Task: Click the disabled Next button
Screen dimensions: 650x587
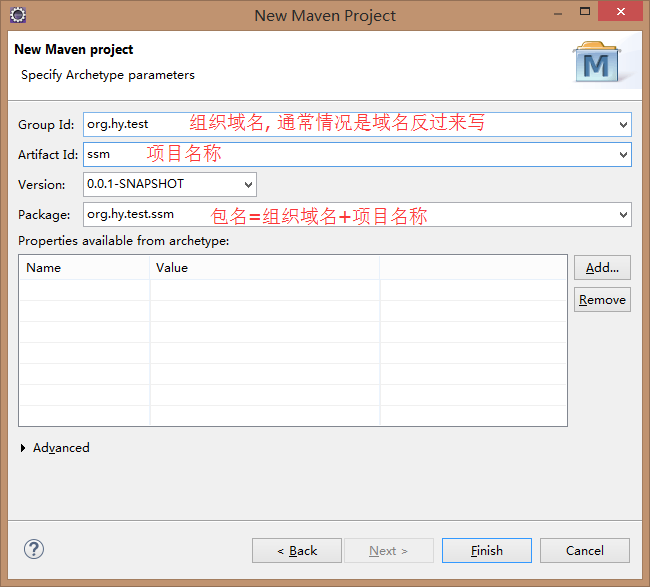Action: click(x=389, y=551)
